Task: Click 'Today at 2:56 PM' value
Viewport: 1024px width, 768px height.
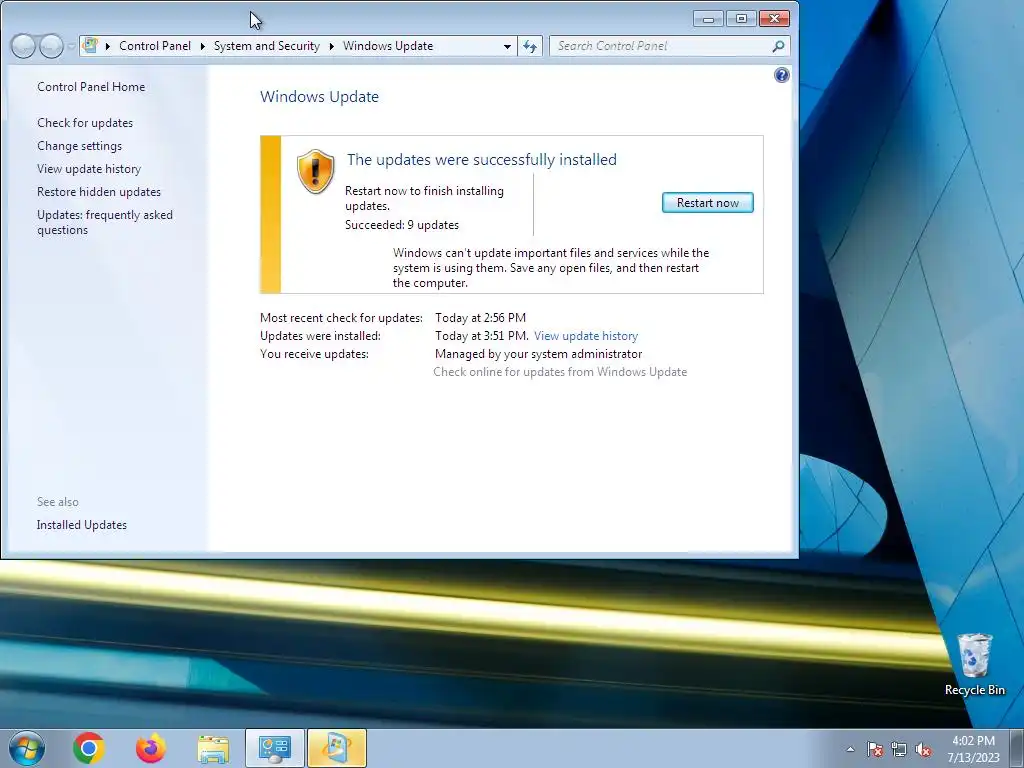Action: pos(480,318)
